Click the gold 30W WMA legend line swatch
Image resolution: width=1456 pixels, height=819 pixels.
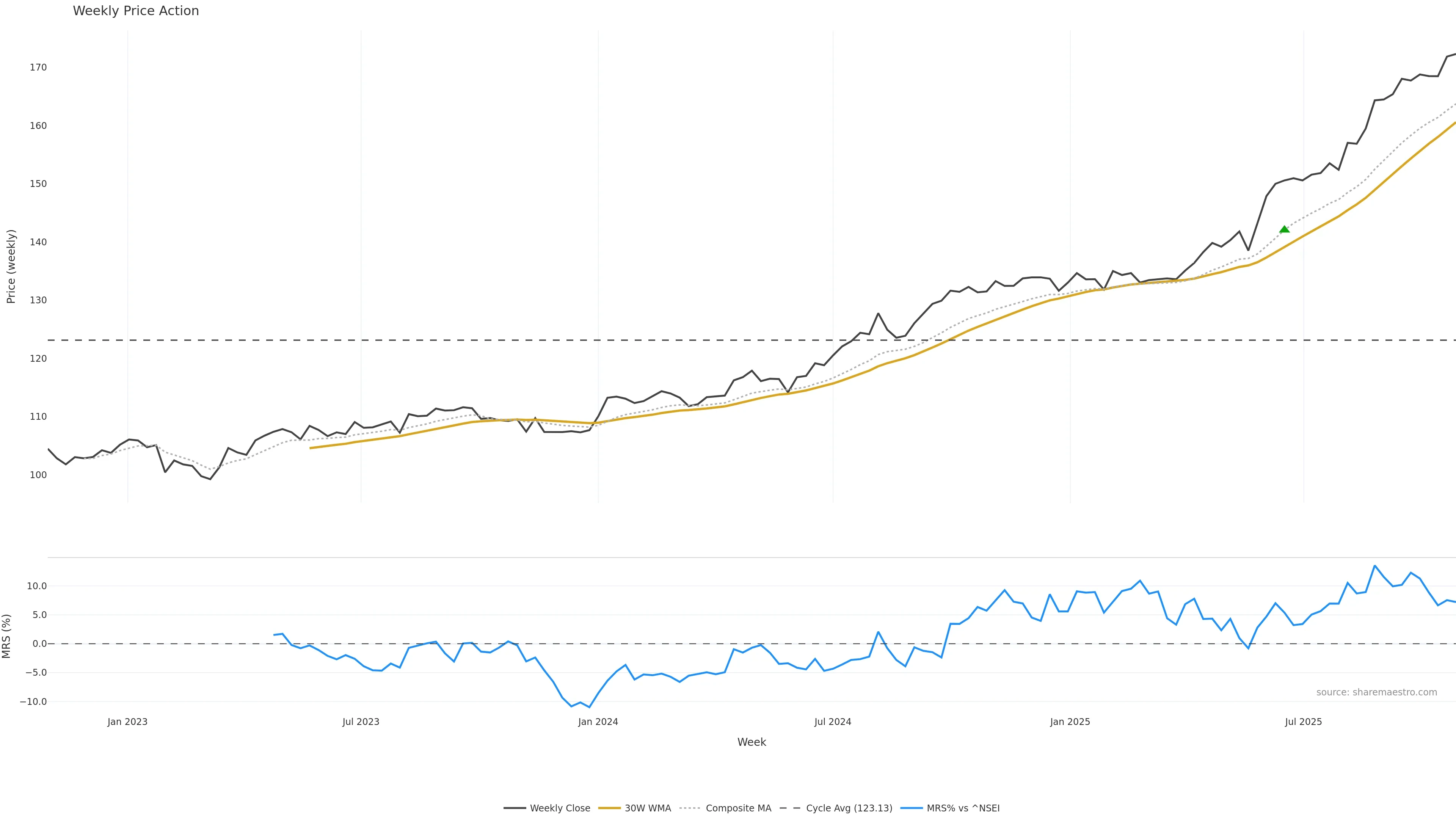coord(609,808)
